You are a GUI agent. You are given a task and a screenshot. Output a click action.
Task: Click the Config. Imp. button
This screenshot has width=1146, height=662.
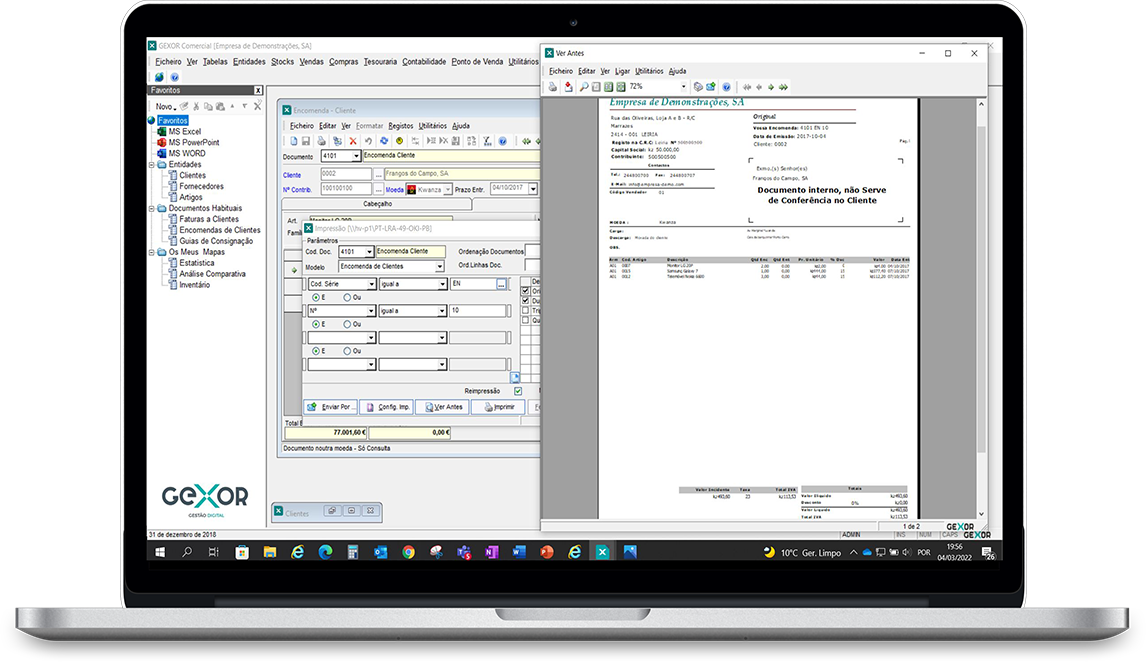(x=386, y=407)
